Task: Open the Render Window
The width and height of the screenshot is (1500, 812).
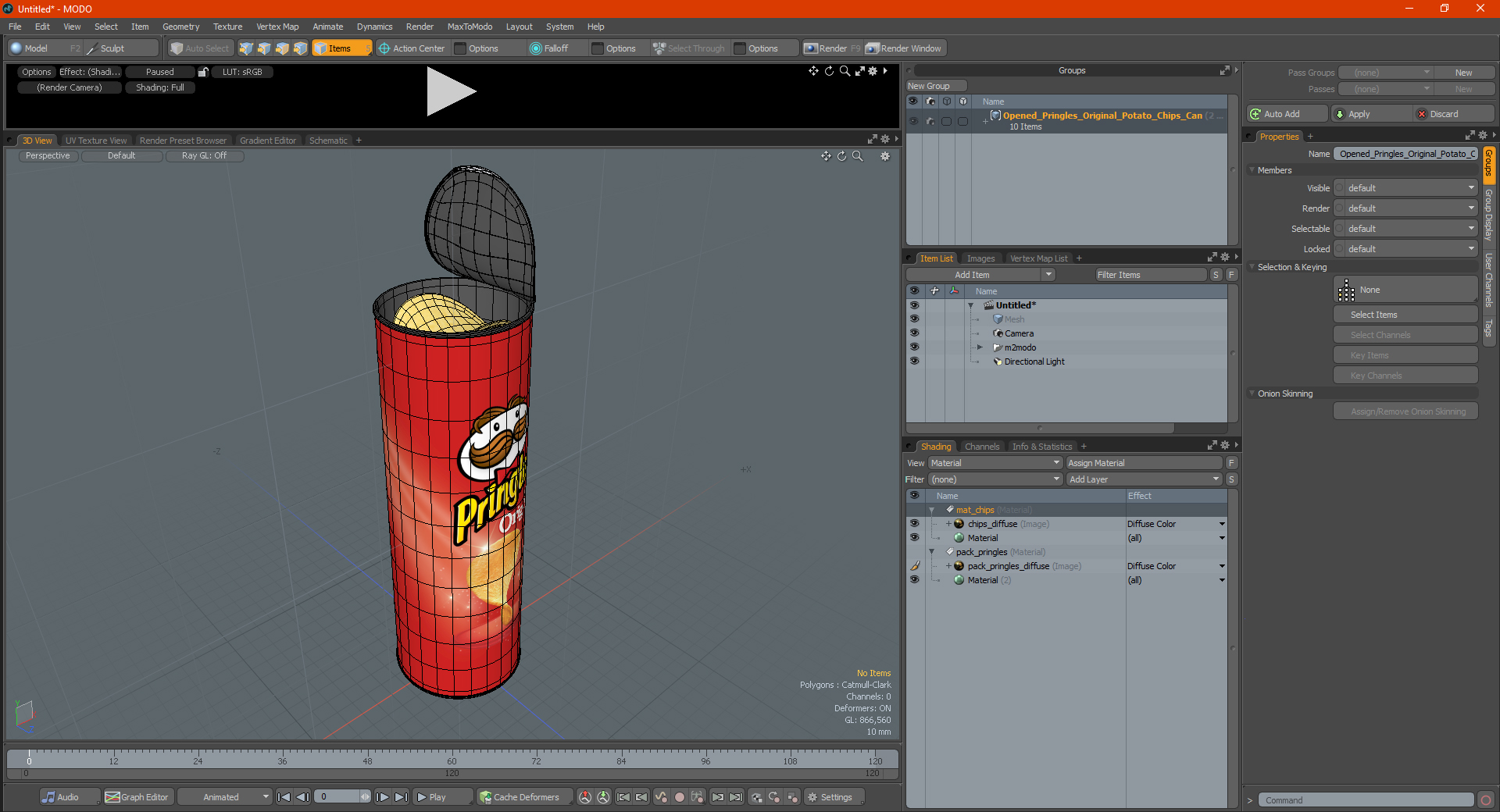Action: [905, 48]
